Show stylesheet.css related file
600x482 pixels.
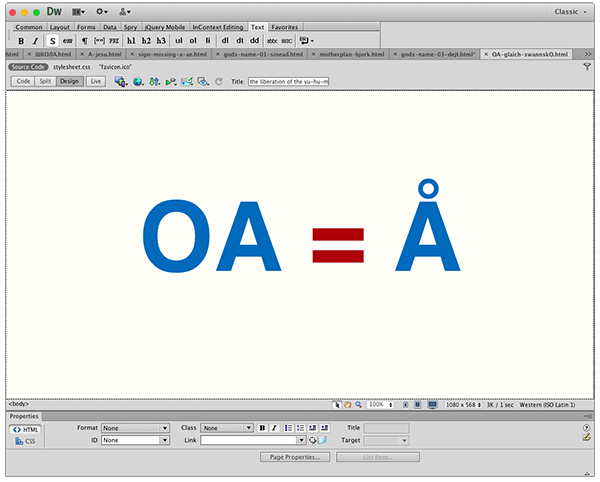[x=72, y=67]
